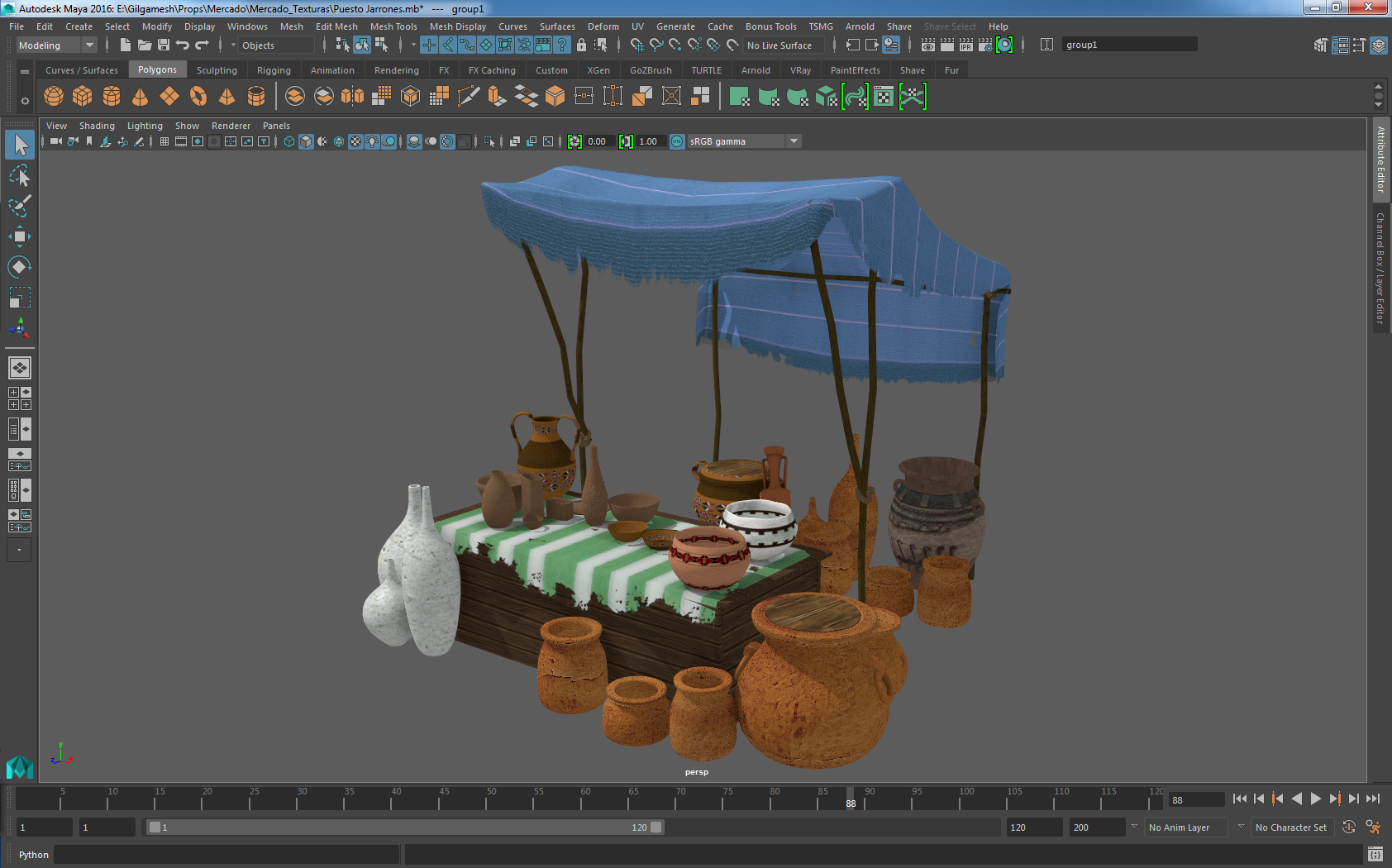Screen dimensions: 1392x868
Task: Select the Lasso tool in the toolbox
Action: pos(20,176)
